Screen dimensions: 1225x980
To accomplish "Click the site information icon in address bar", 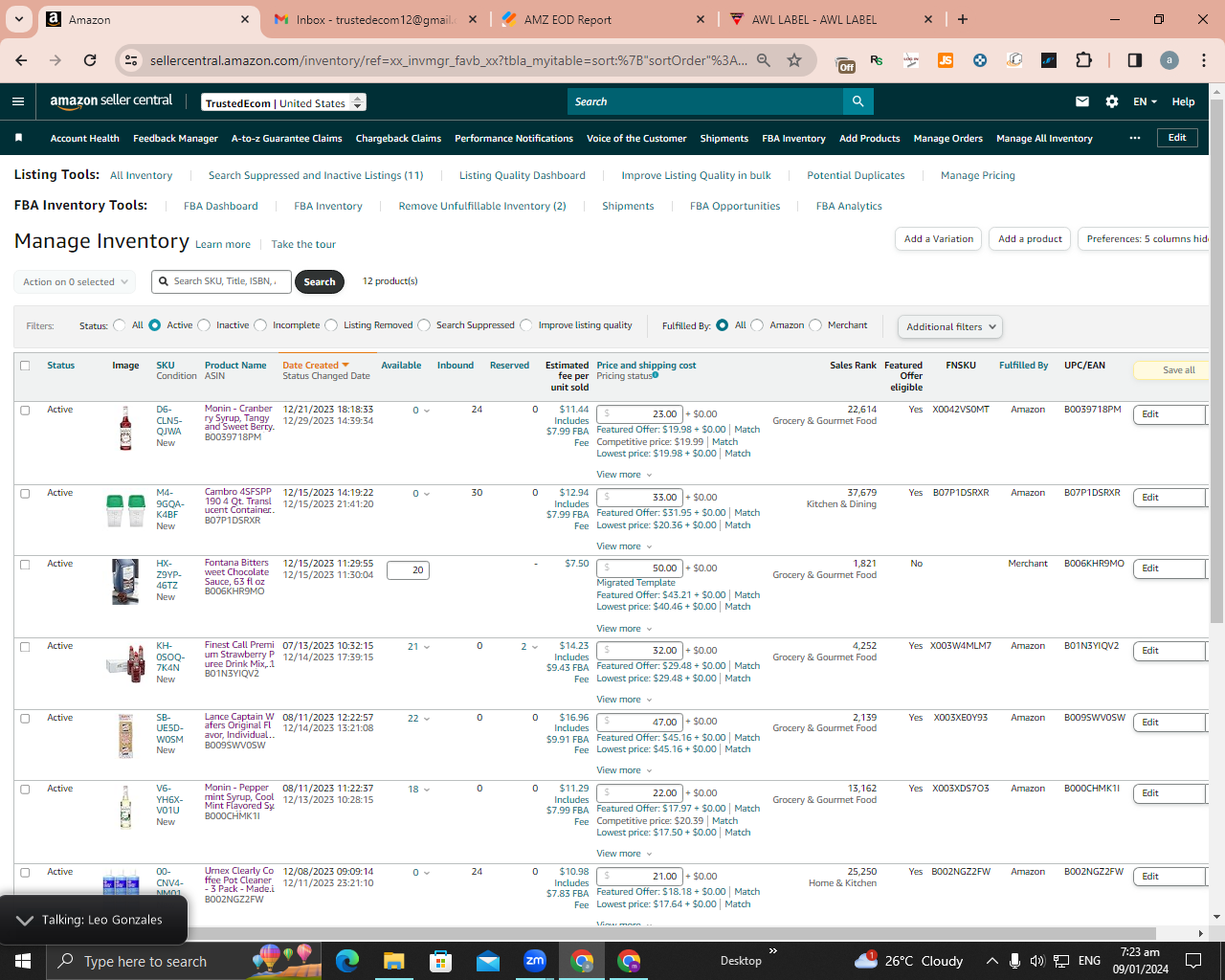I will tap(130, 60).
